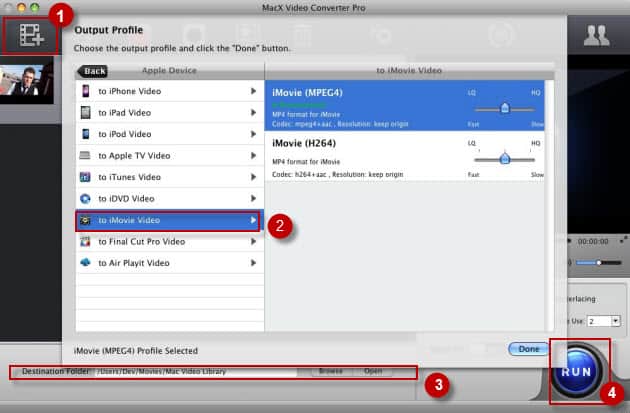Viewport: 630px width, 413px height.
Task: Expand the iDVD Video submenu arrow
Action: [x=253, y=198]
